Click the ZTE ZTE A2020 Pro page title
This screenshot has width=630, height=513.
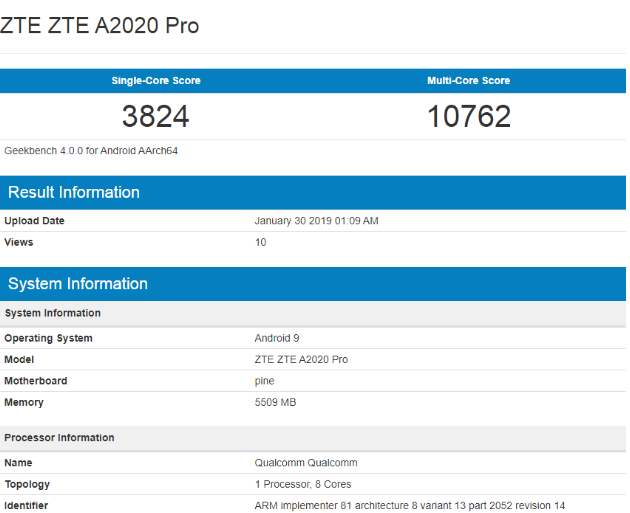tap(100, 26)
